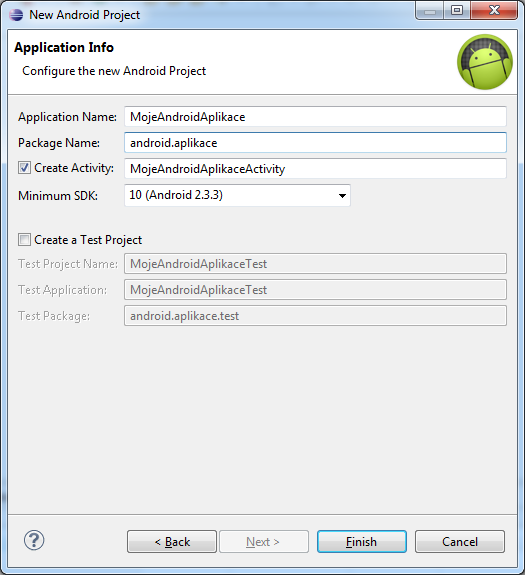Click the Test Application field
The width and height of the screenshot is (525, 575).
point(315,290)
